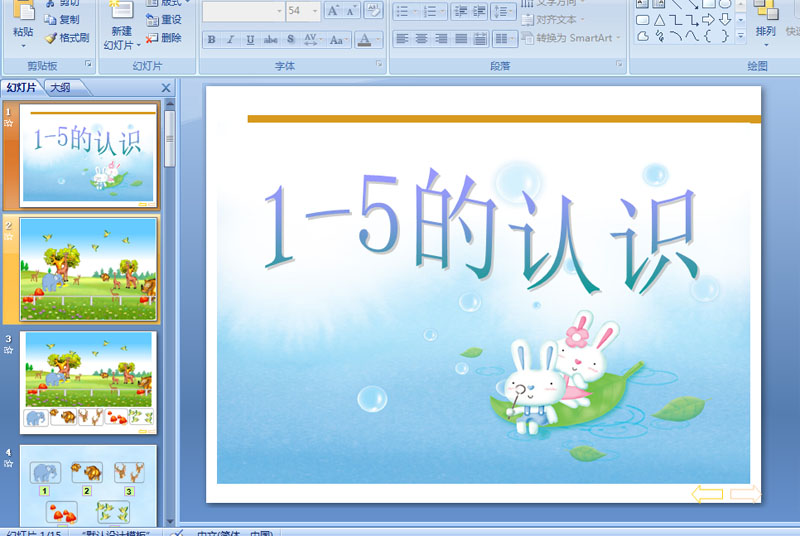Apply underline formatting

click(250, 39)
